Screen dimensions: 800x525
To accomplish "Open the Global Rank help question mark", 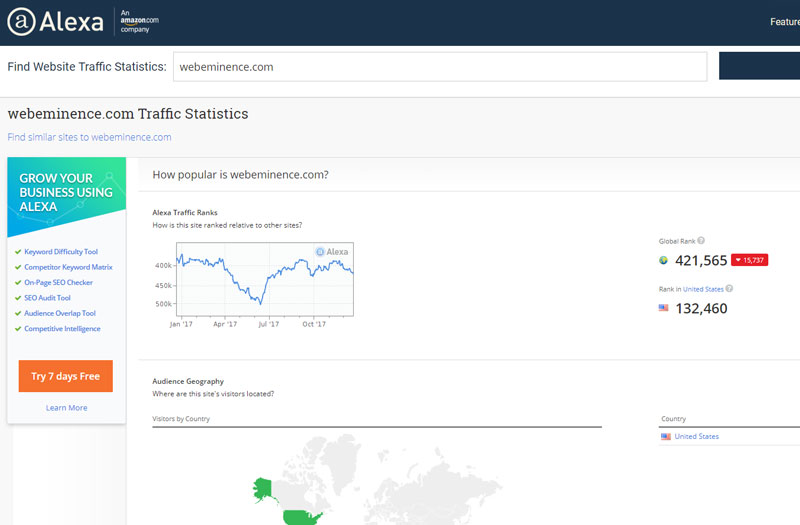I will click(701, 240).
